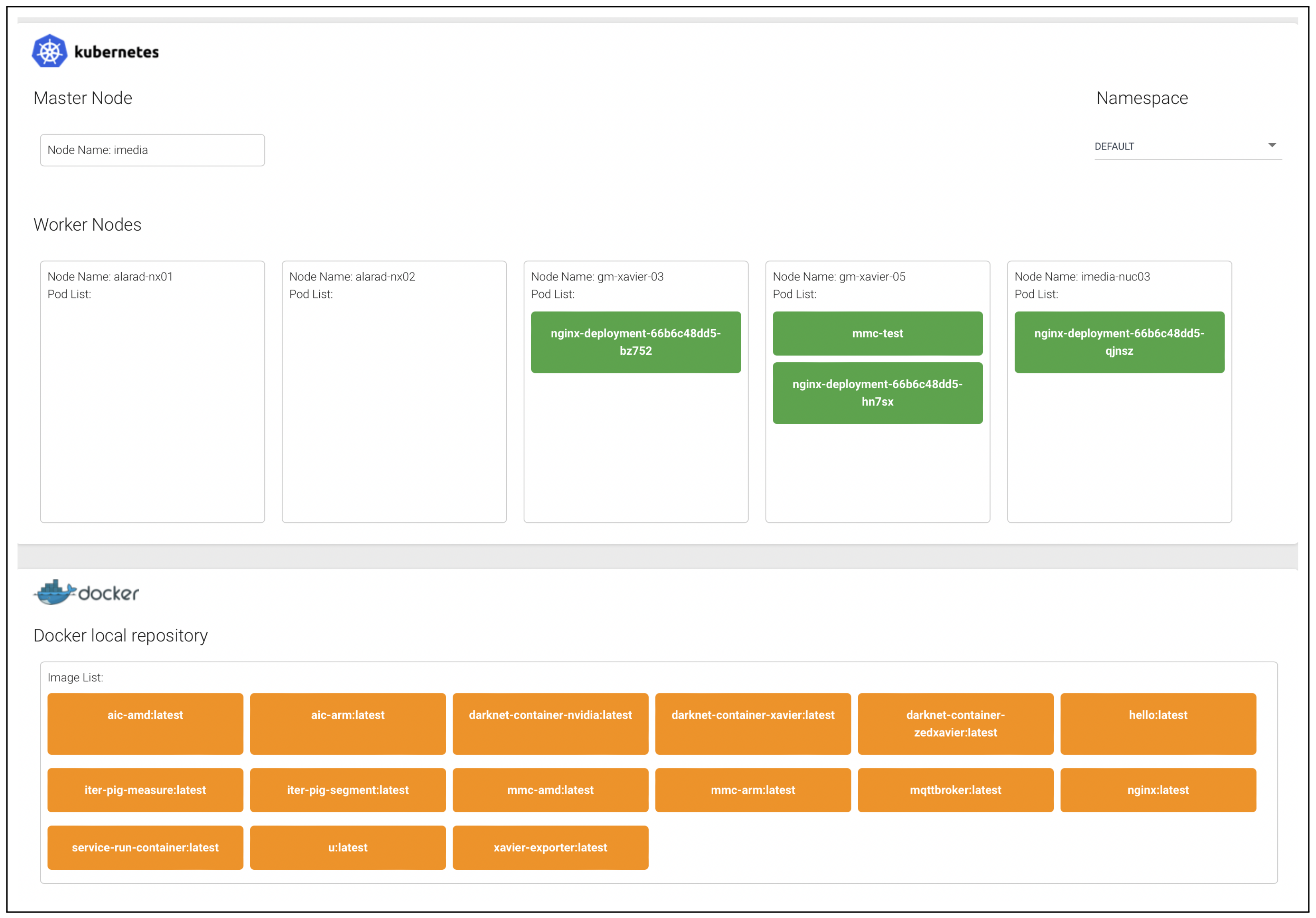Click the aic-amd:latest image
Viewport: 1316px width, 918px height.
pyautogui.click(x=145, y=724)
